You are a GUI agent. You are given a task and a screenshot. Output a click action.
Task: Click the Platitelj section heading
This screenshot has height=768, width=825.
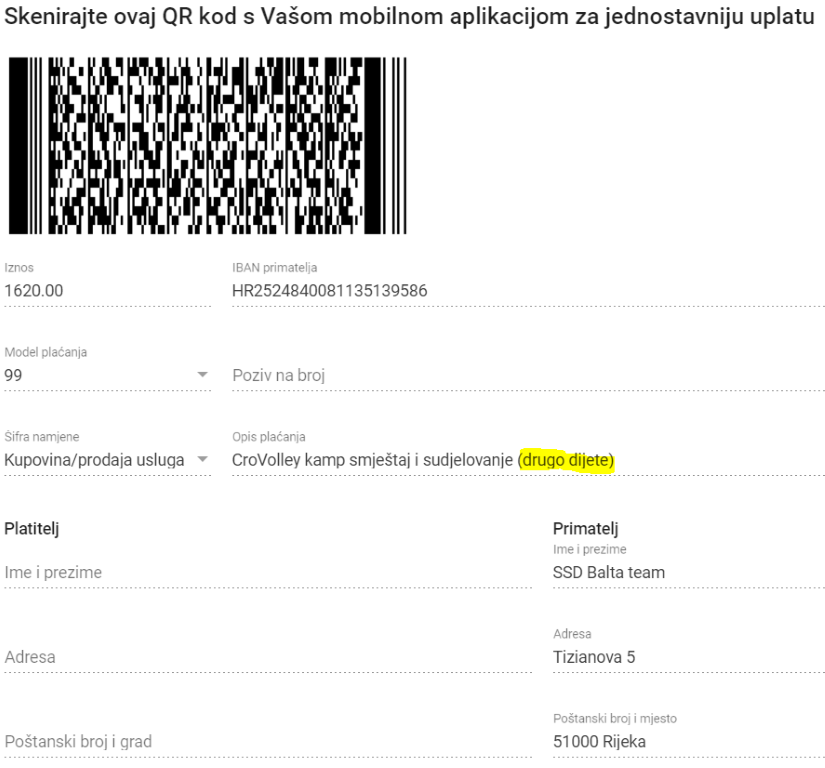tap(32, 529)
